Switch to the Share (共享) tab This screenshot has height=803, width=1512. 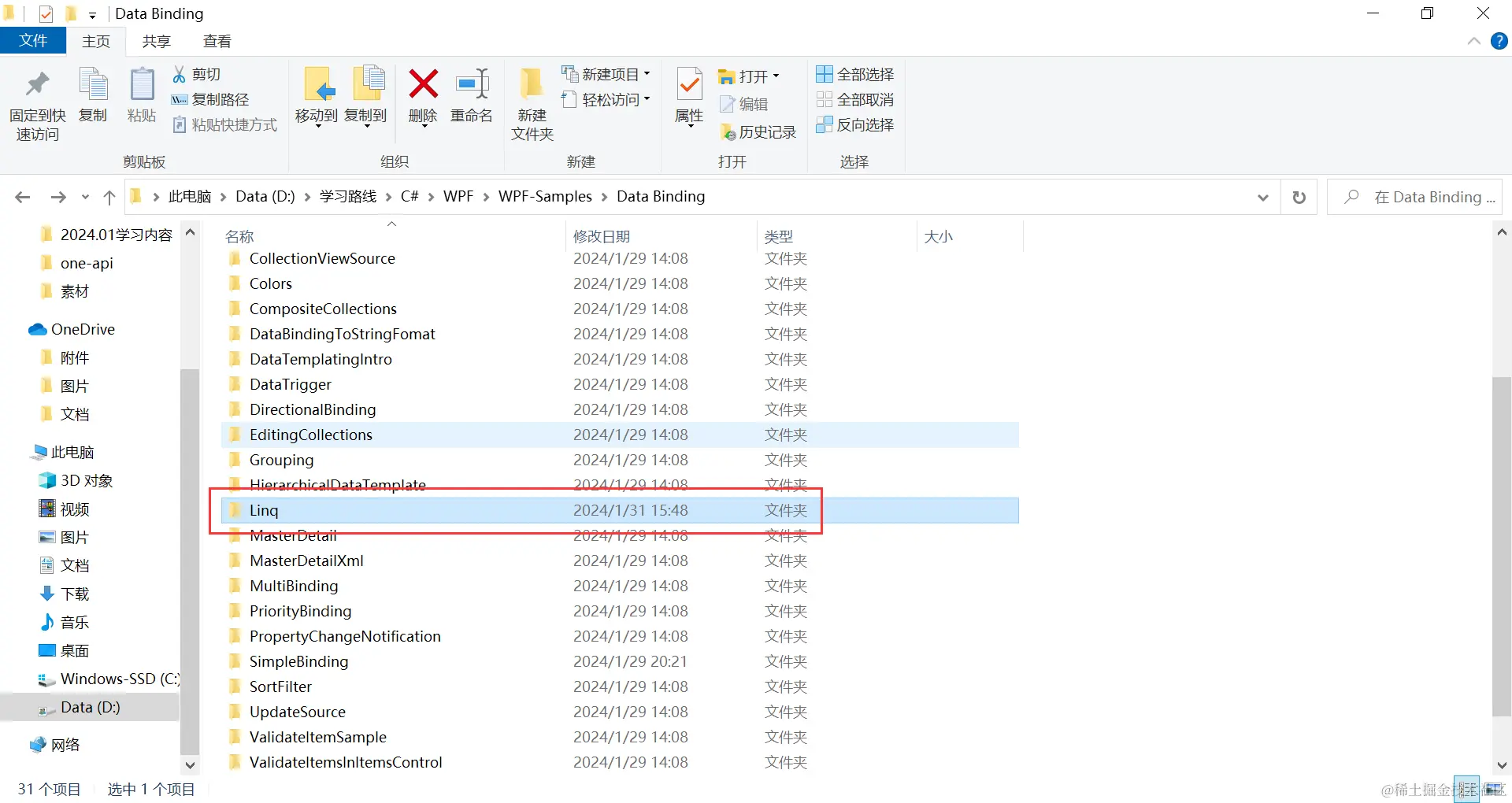[156, 42]
